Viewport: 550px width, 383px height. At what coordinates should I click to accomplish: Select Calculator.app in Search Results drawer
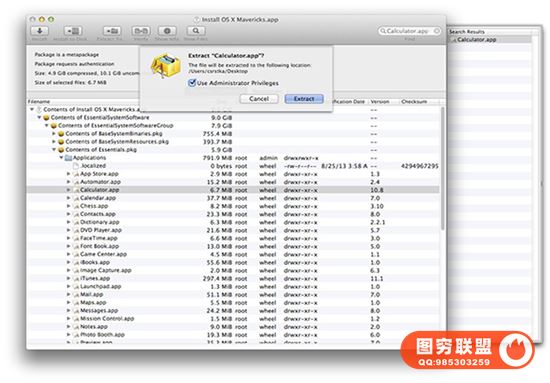[x=490, y=40]
